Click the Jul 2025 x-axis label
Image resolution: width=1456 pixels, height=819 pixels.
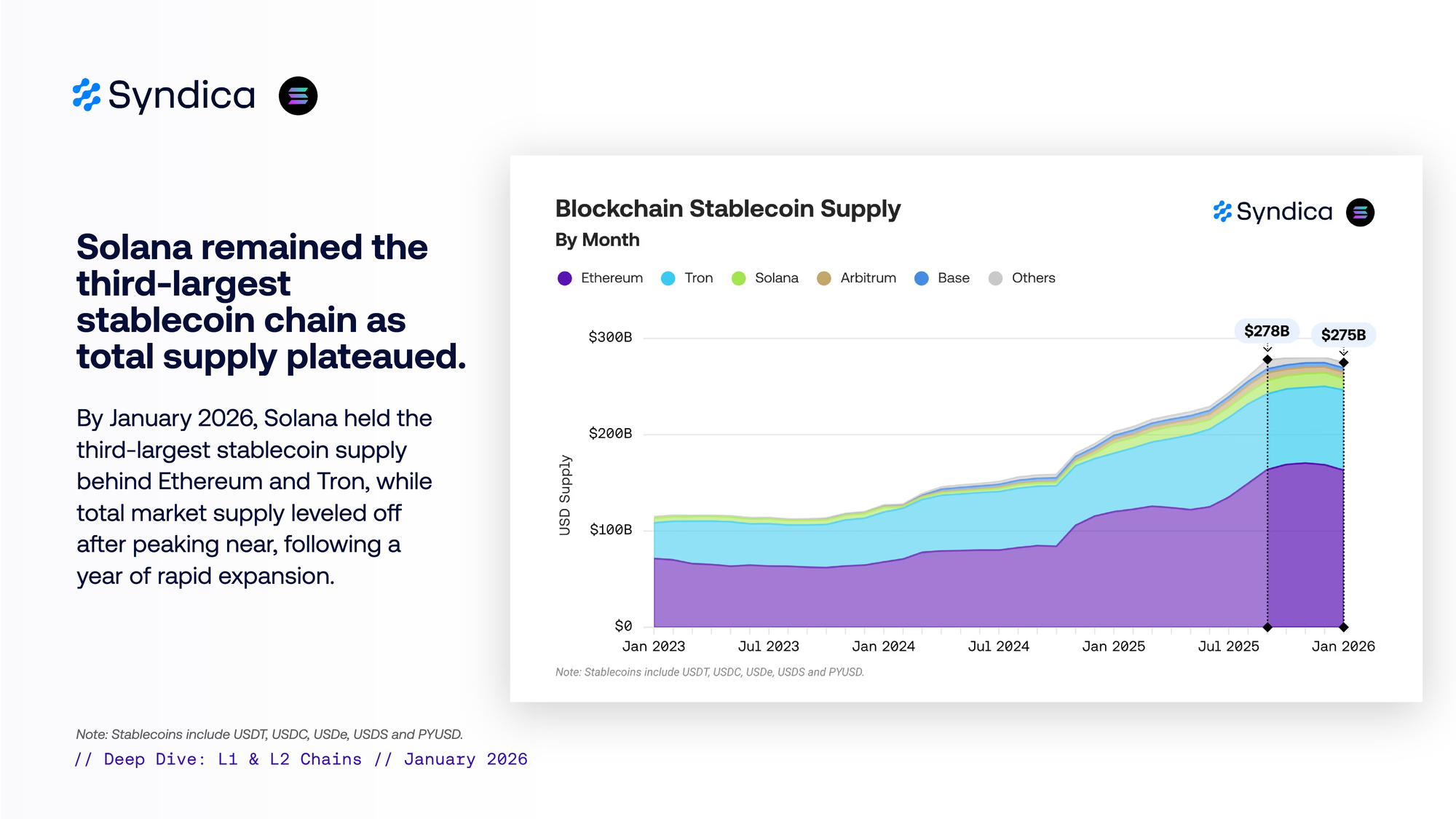click(x=1228, y=646)
